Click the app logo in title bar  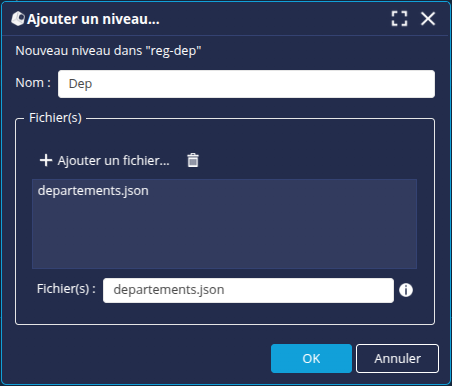coord(18,18)
